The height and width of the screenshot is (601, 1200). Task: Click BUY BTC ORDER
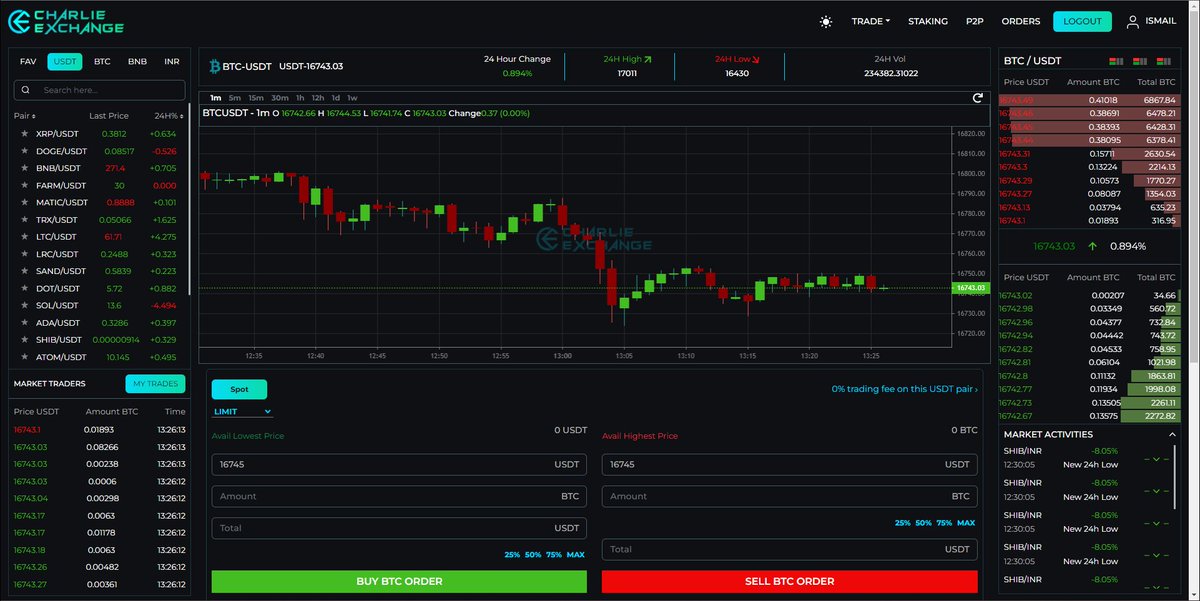point(399,581)
